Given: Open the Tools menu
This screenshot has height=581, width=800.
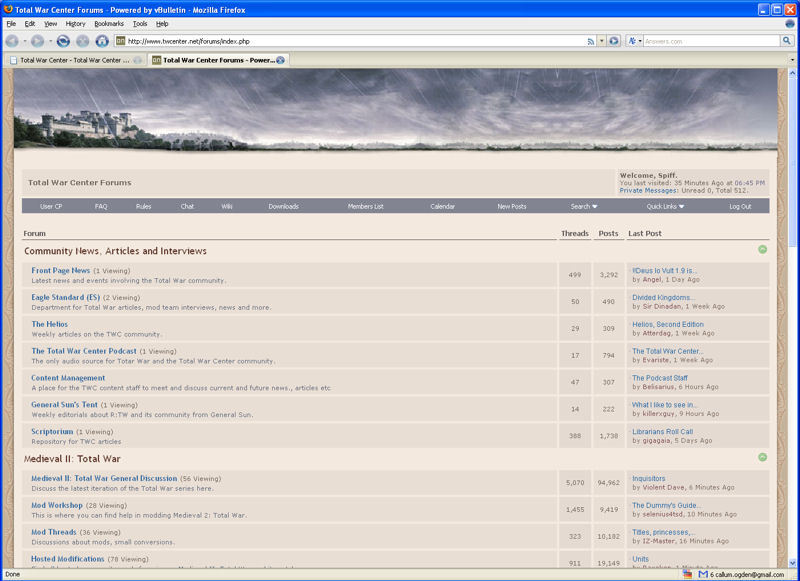Looking at the screenshot, I should tap(140, 23).
